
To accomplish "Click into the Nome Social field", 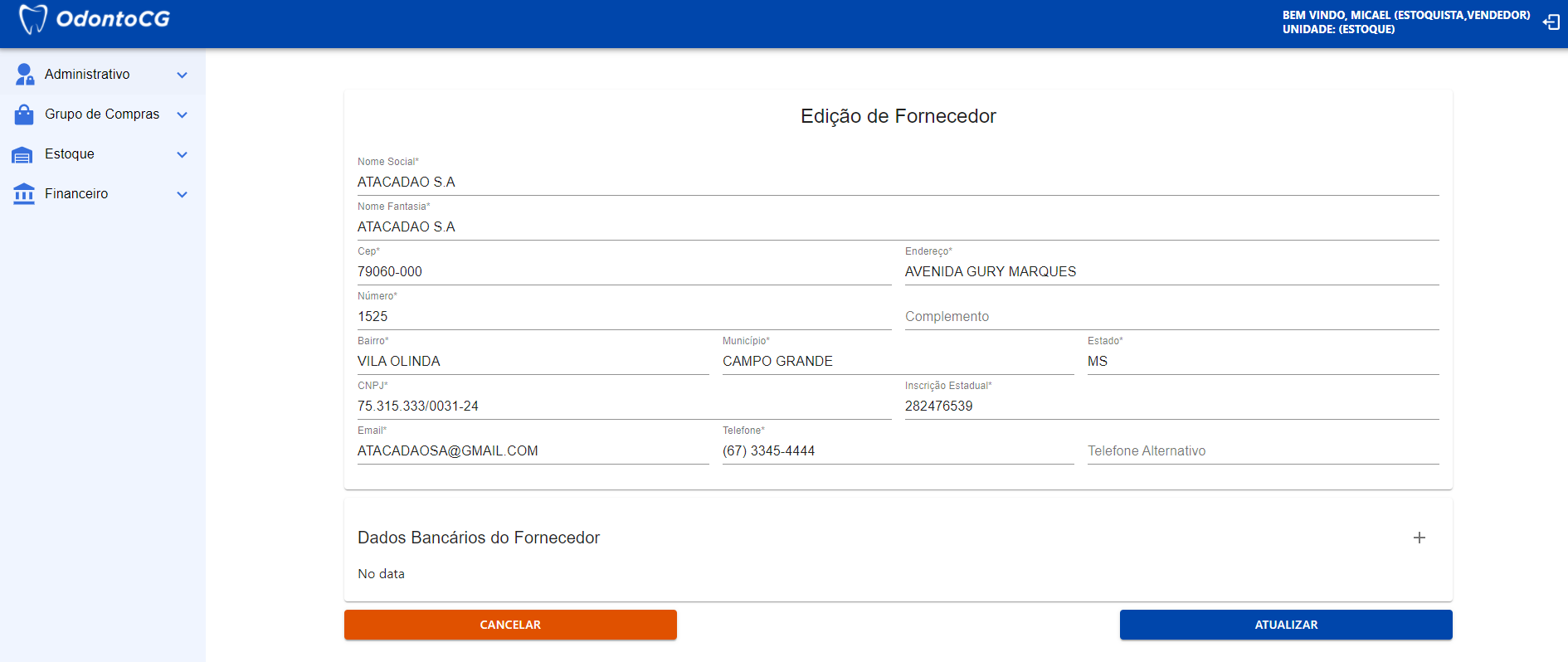I will (x=898, y=183).
